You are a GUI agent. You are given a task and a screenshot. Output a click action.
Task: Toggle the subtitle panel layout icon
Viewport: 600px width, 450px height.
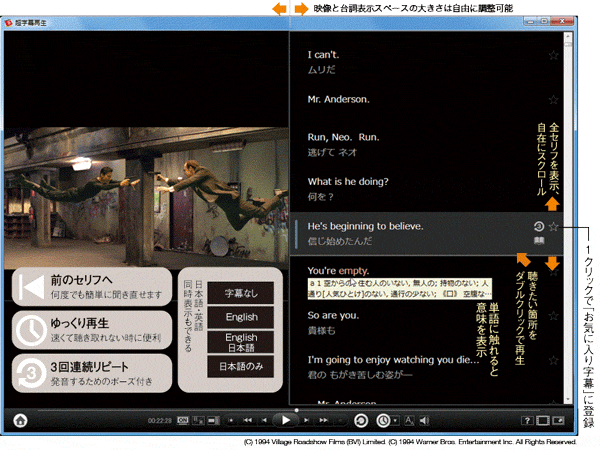click(213, 421)
